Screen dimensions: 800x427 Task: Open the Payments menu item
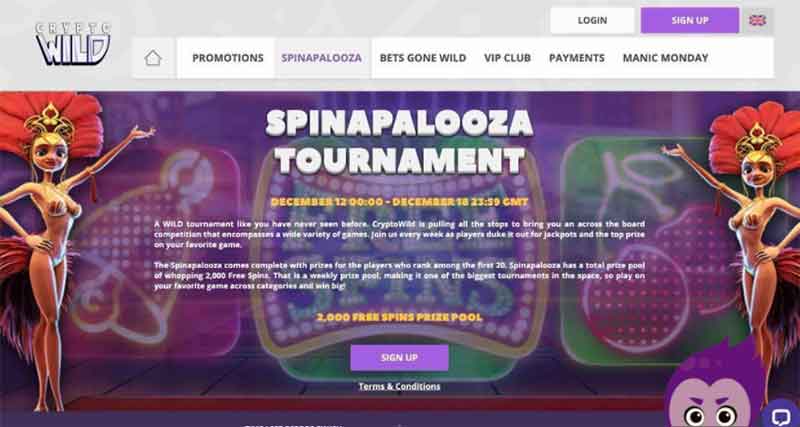(577, 58)
